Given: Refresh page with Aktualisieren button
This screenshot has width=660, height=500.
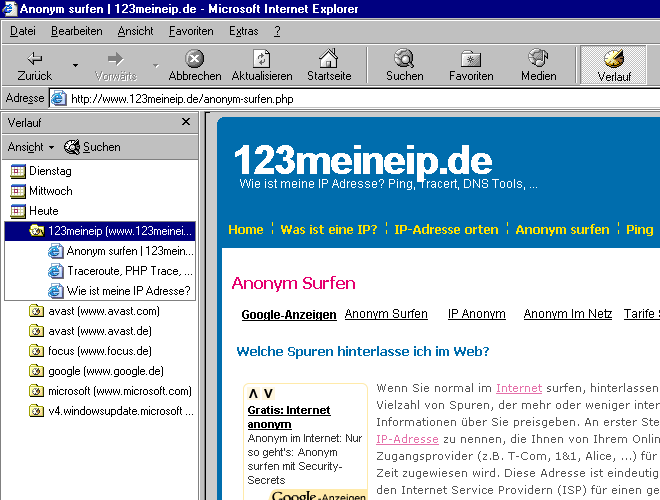Looking at the screenshot, I should click(x=262, y=65).
